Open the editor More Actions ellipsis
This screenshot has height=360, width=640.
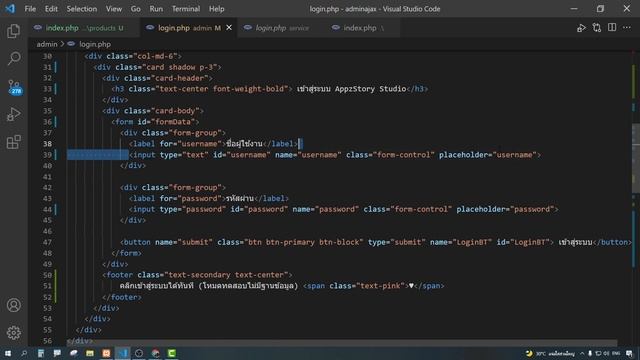point(627,27)
